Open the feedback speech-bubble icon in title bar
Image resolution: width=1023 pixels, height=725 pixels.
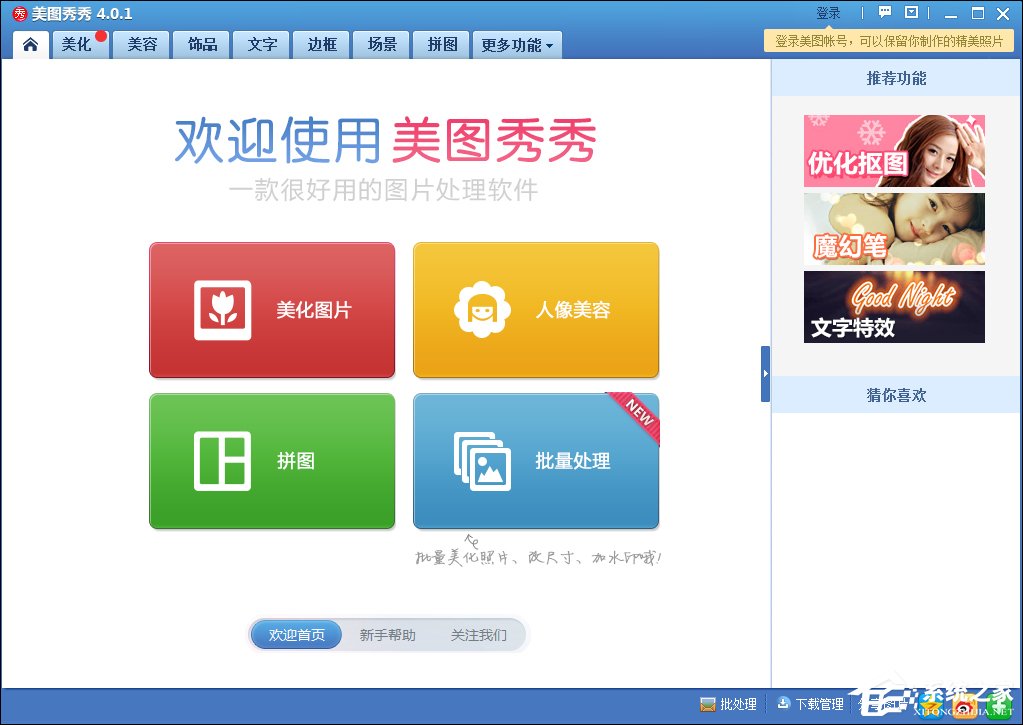(x=885, y=12)
